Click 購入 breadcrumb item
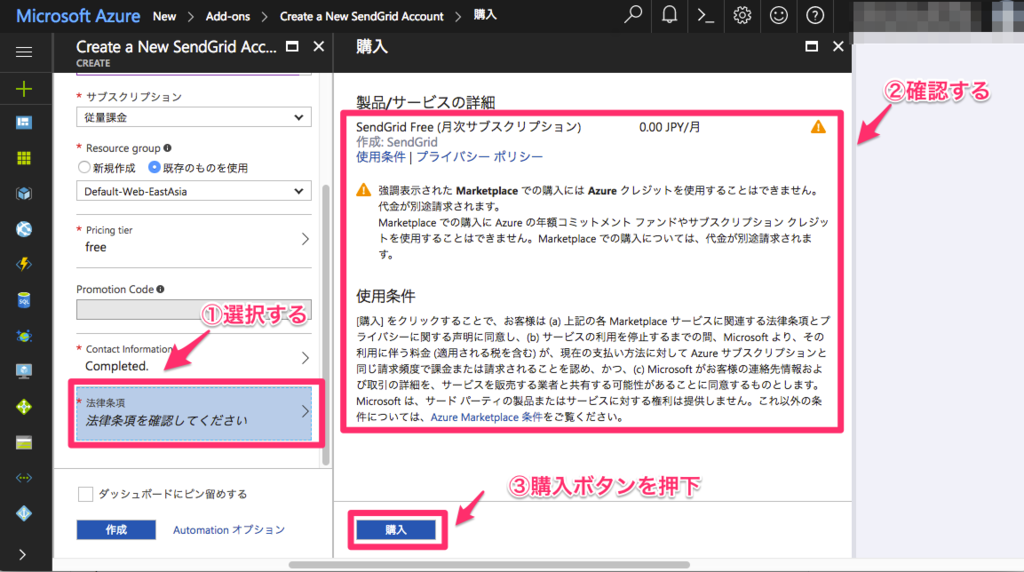This screenshot has height=572, width=1024. pyautogui.click(x=485, y=15)
